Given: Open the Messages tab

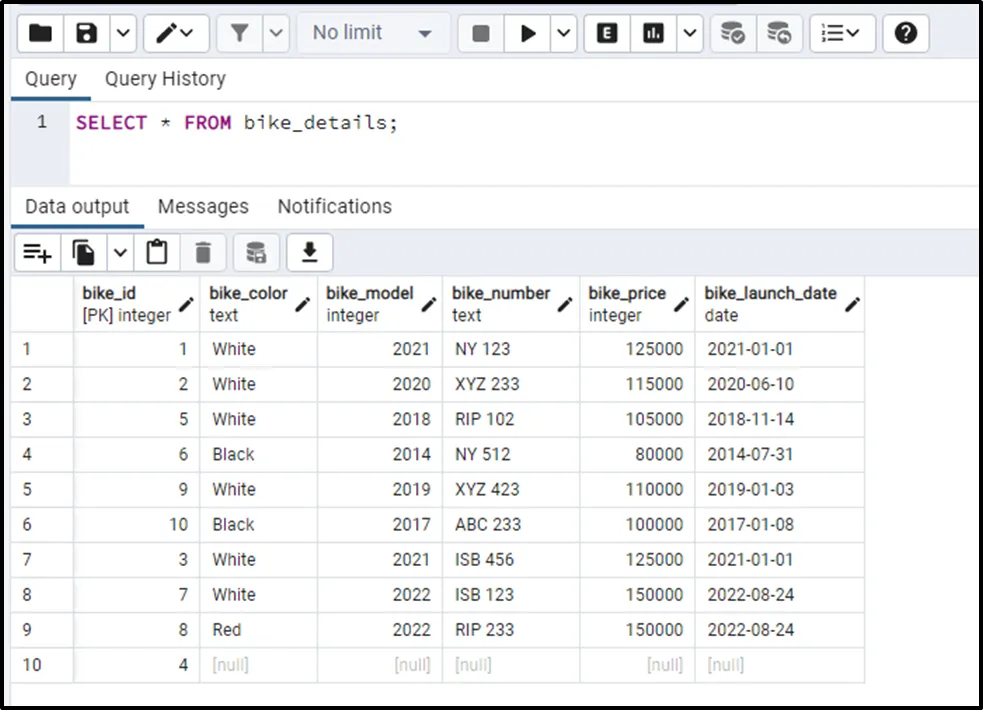Looking at the screenshot, I should click(x=203, y=207).
